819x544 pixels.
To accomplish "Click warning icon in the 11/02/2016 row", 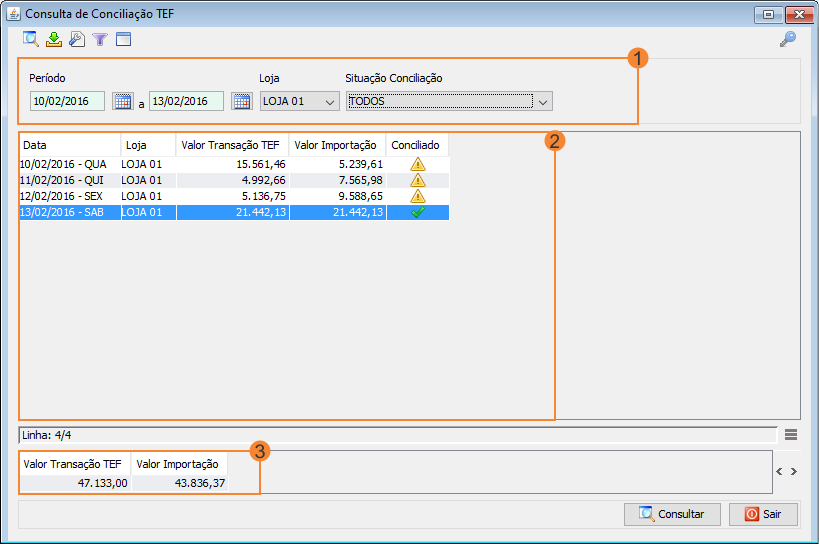I will click(417, 180).
